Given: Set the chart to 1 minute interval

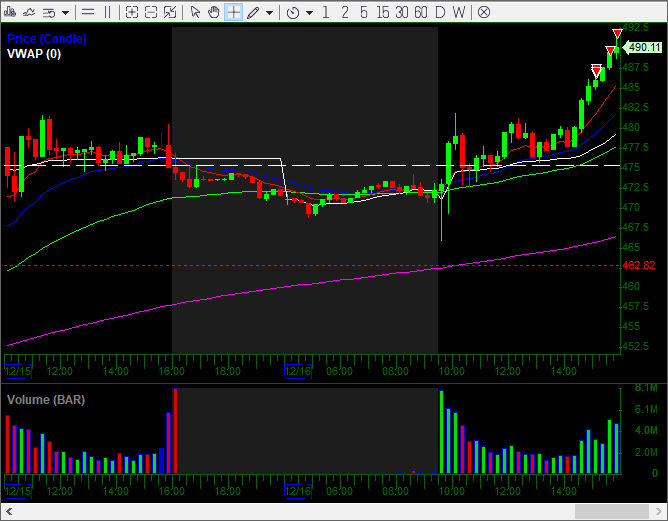Looking at the screenshot, I should pos(326,12).
